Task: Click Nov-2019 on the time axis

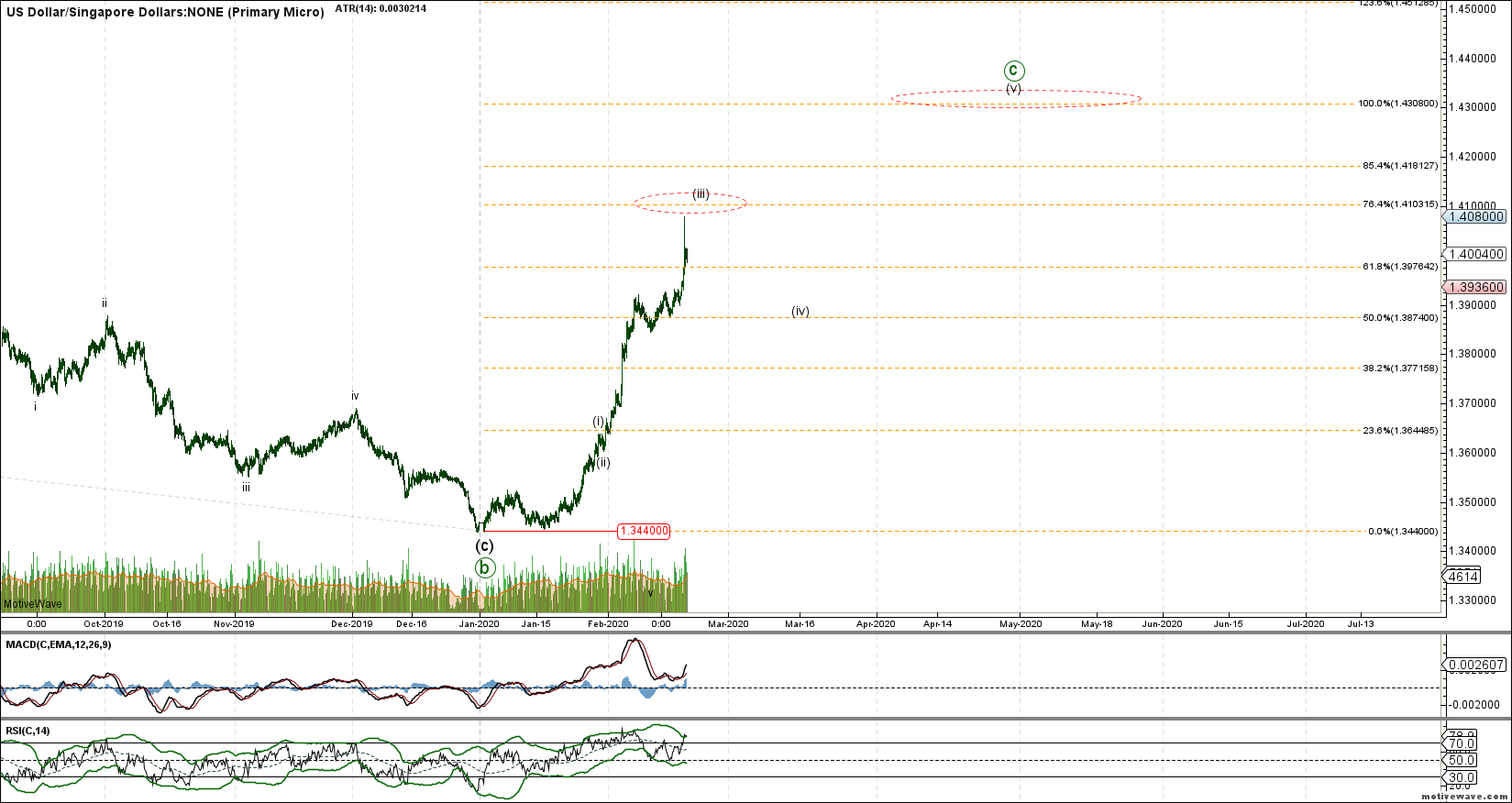Action: [234, 623]
